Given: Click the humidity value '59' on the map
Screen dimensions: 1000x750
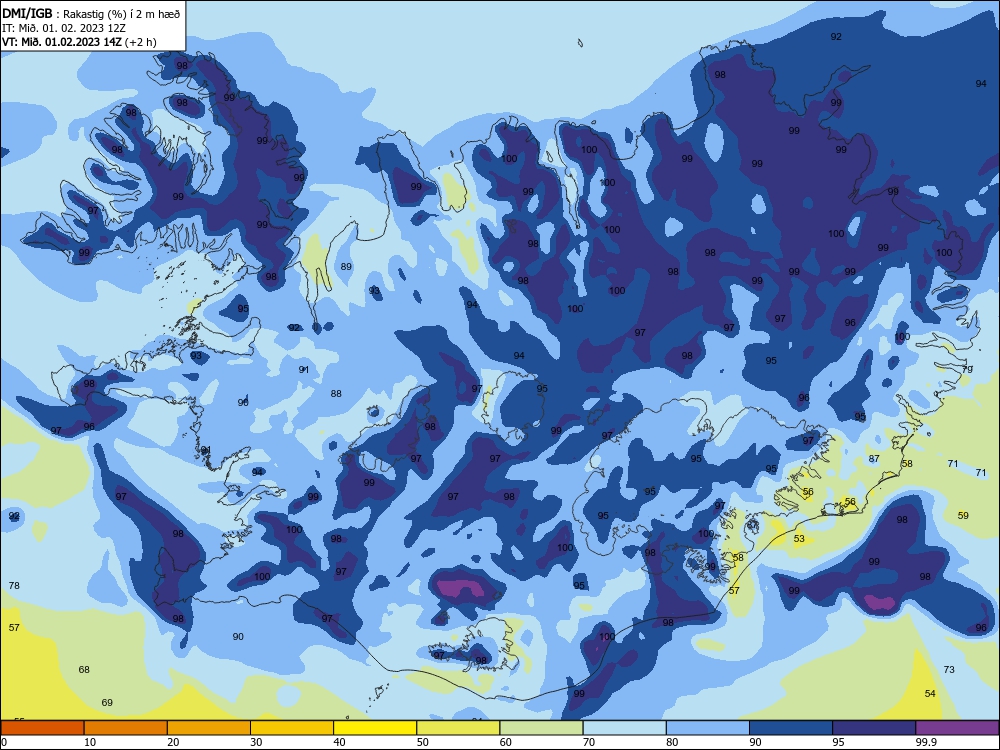Looking at the screenshot, I should tap(963, 515).
